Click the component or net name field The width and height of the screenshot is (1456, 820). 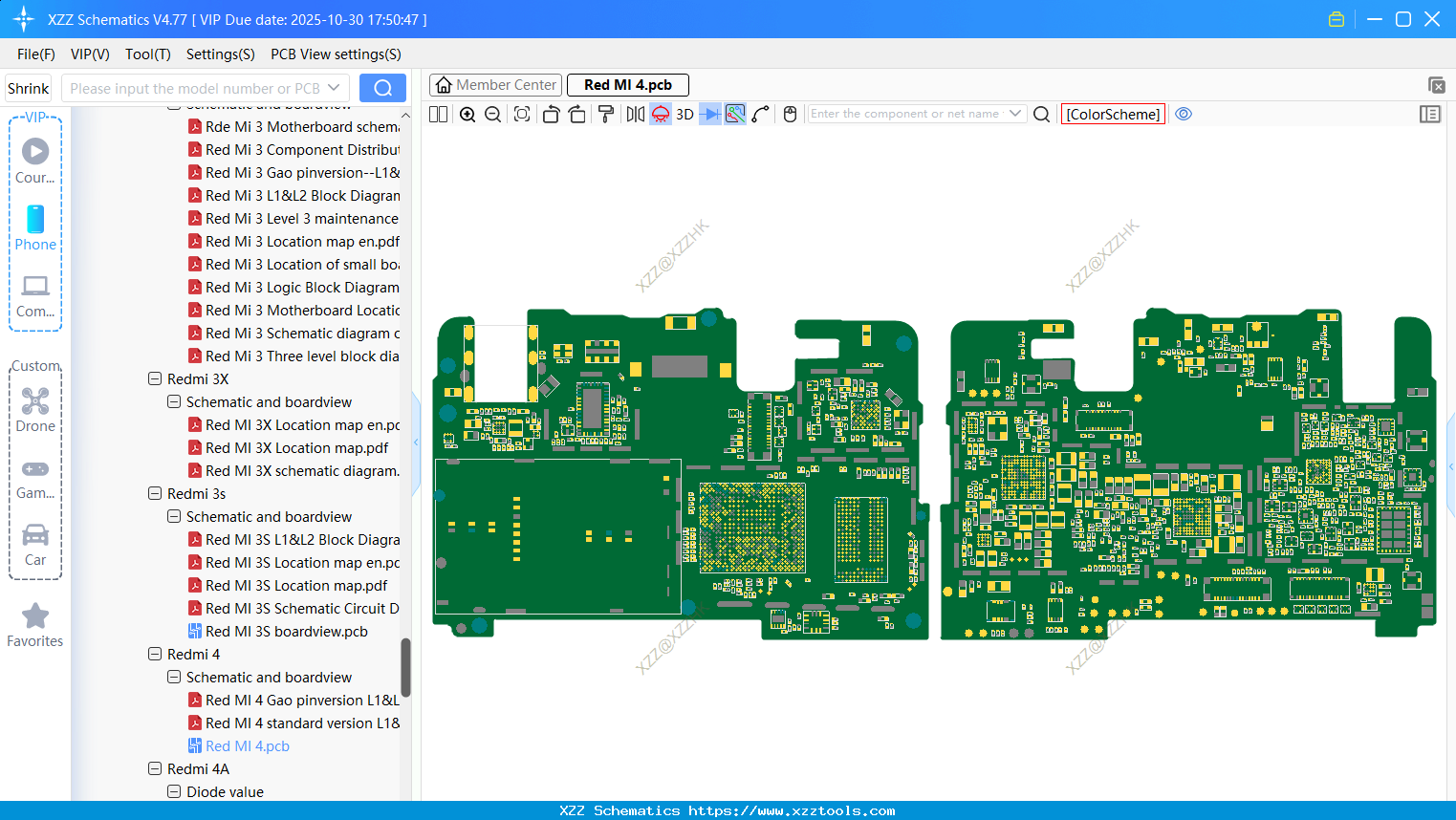point(904,114)
